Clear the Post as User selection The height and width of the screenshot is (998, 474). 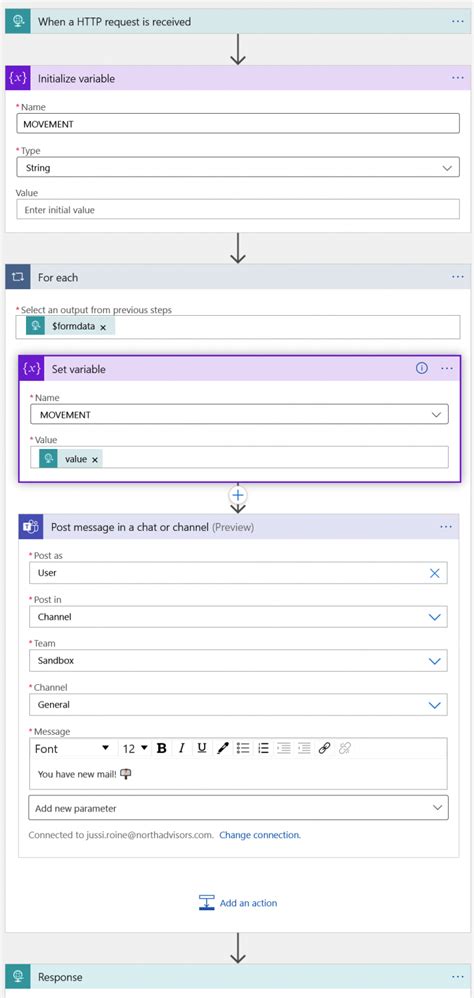click(x=435, y=573)
